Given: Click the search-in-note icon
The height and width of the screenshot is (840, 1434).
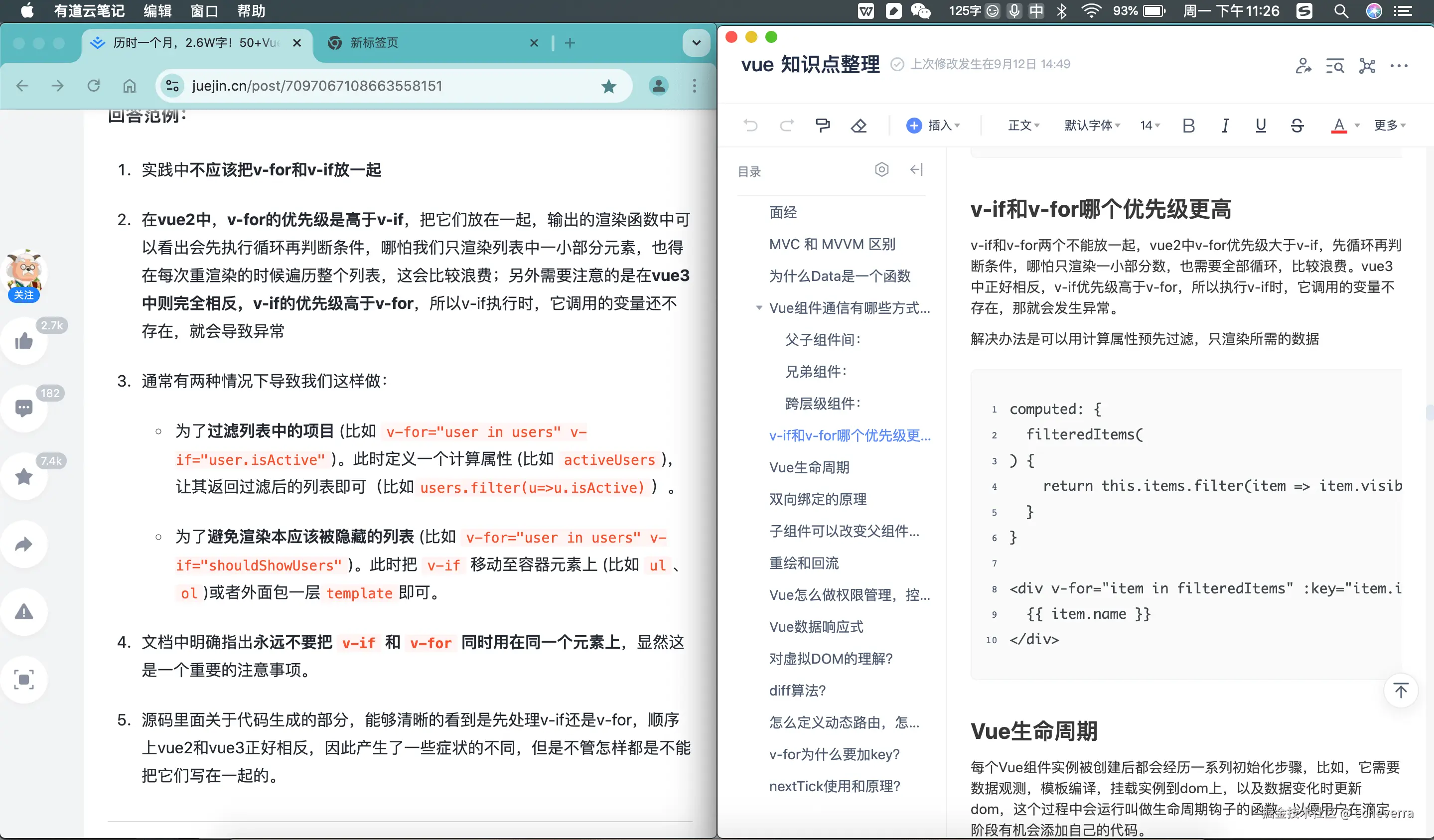Looking at the screenshot, I should tap(1335, 66).
